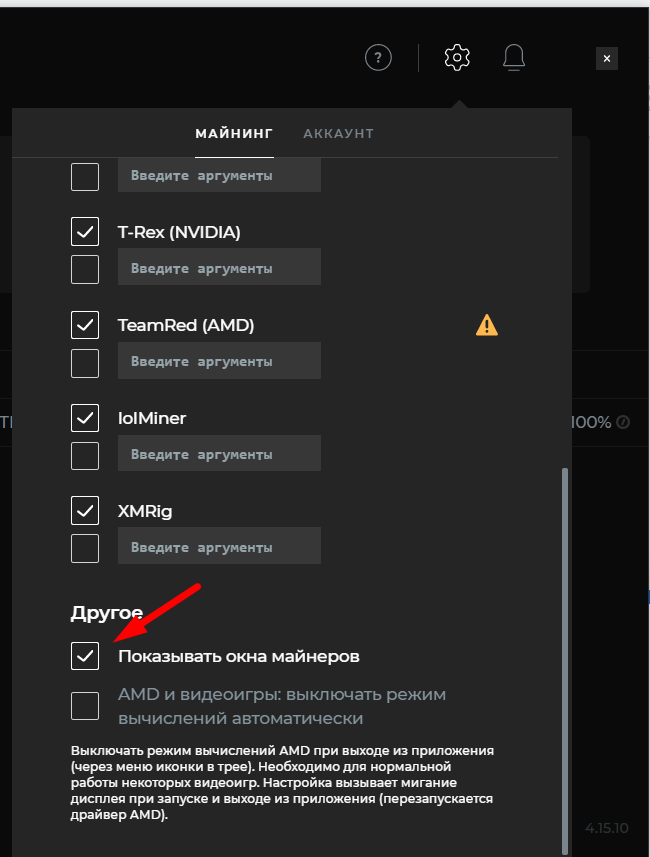Open the notifications bell icon
This screenshot has width=650, height=857.
(514, 58)
